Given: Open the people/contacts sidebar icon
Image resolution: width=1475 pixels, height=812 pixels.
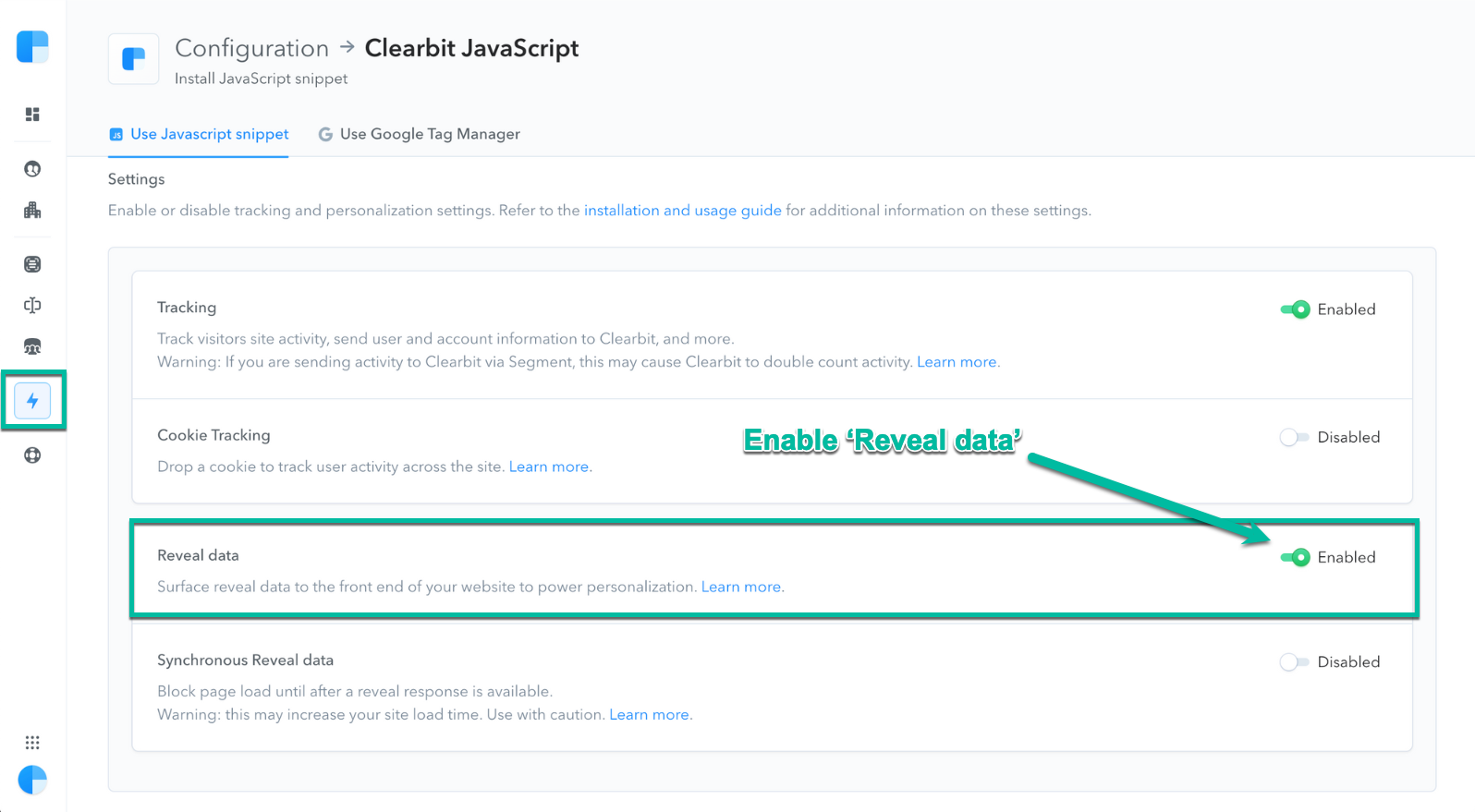Looking at the screenshot, I should [32, 169].
